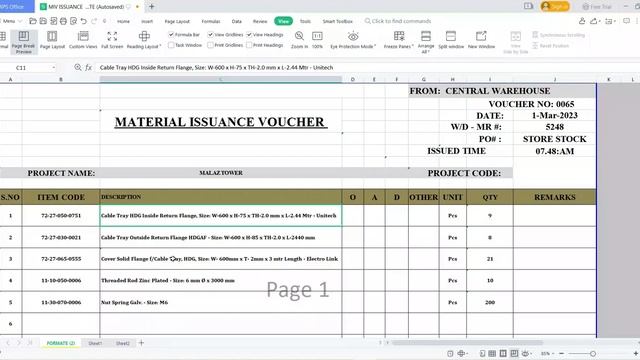Open the Review ribbon tab
Viewport: 640px width, 360px height.
point(260,21)
